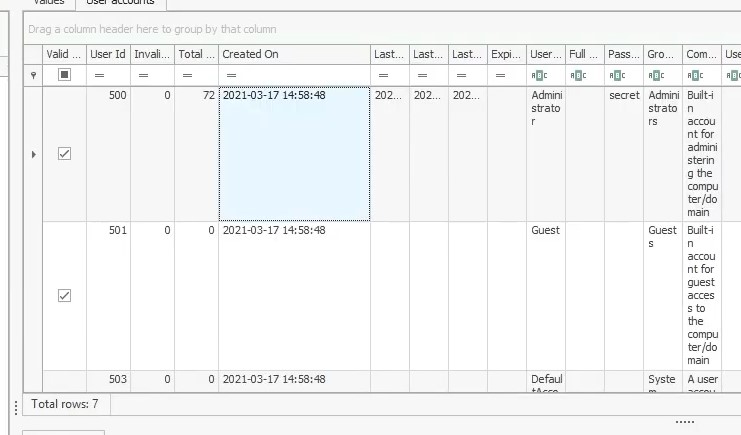Sort by the User Id column header

coord(108,54)
